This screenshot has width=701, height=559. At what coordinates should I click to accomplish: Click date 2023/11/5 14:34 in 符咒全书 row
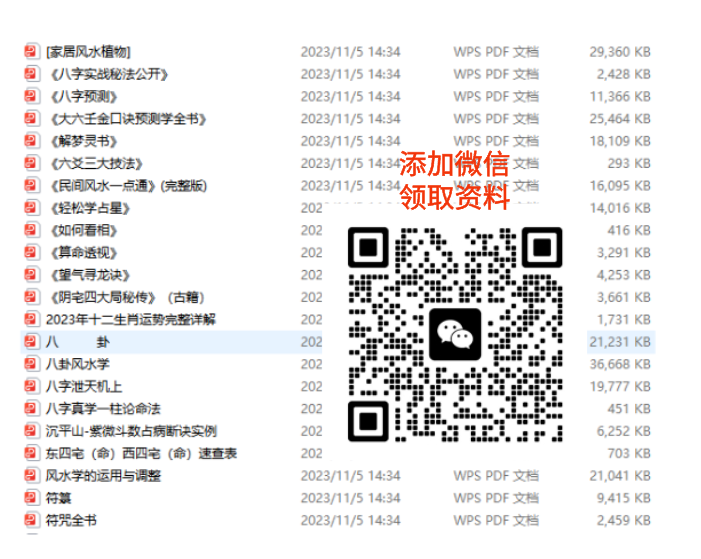(x=350, y=521)
